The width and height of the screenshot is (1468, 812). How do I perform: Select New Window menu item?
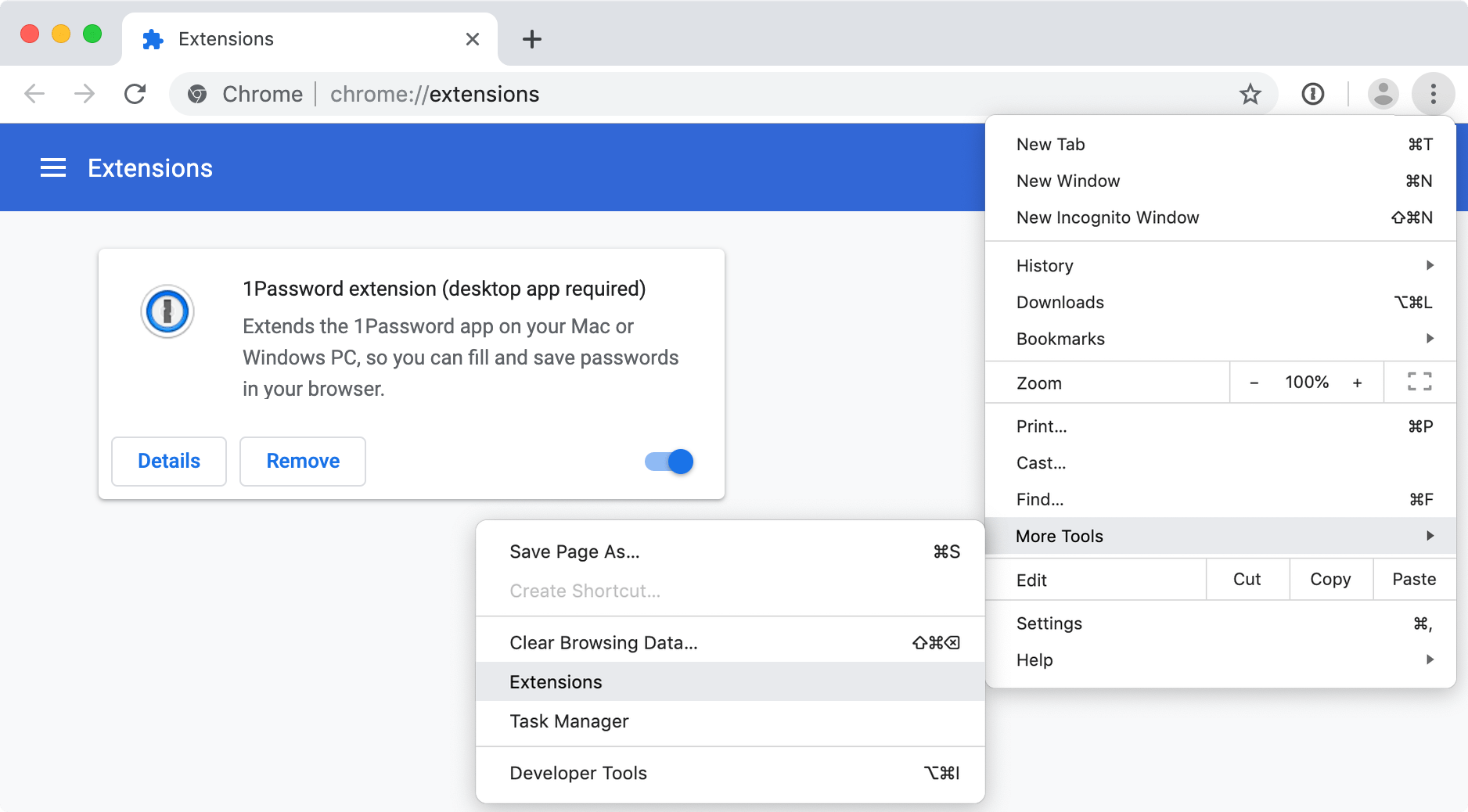pyautogui.click(x=1221, y=181)
